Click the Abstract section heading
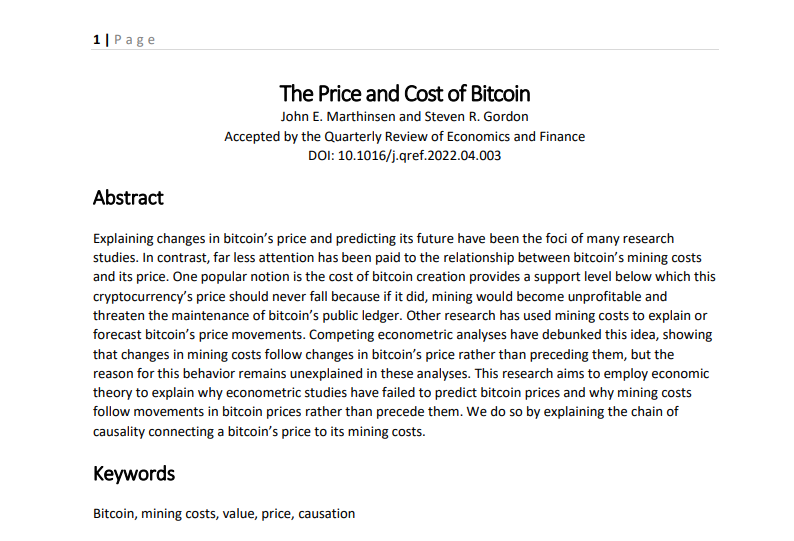 128,198
